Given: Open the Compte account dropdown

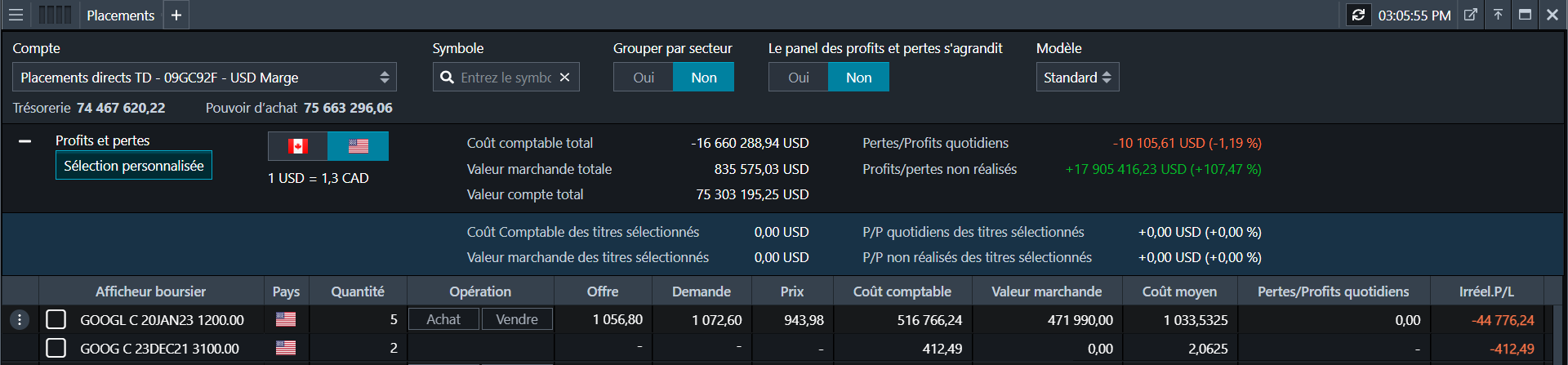Looking at the screenshot, I should 204,78.
